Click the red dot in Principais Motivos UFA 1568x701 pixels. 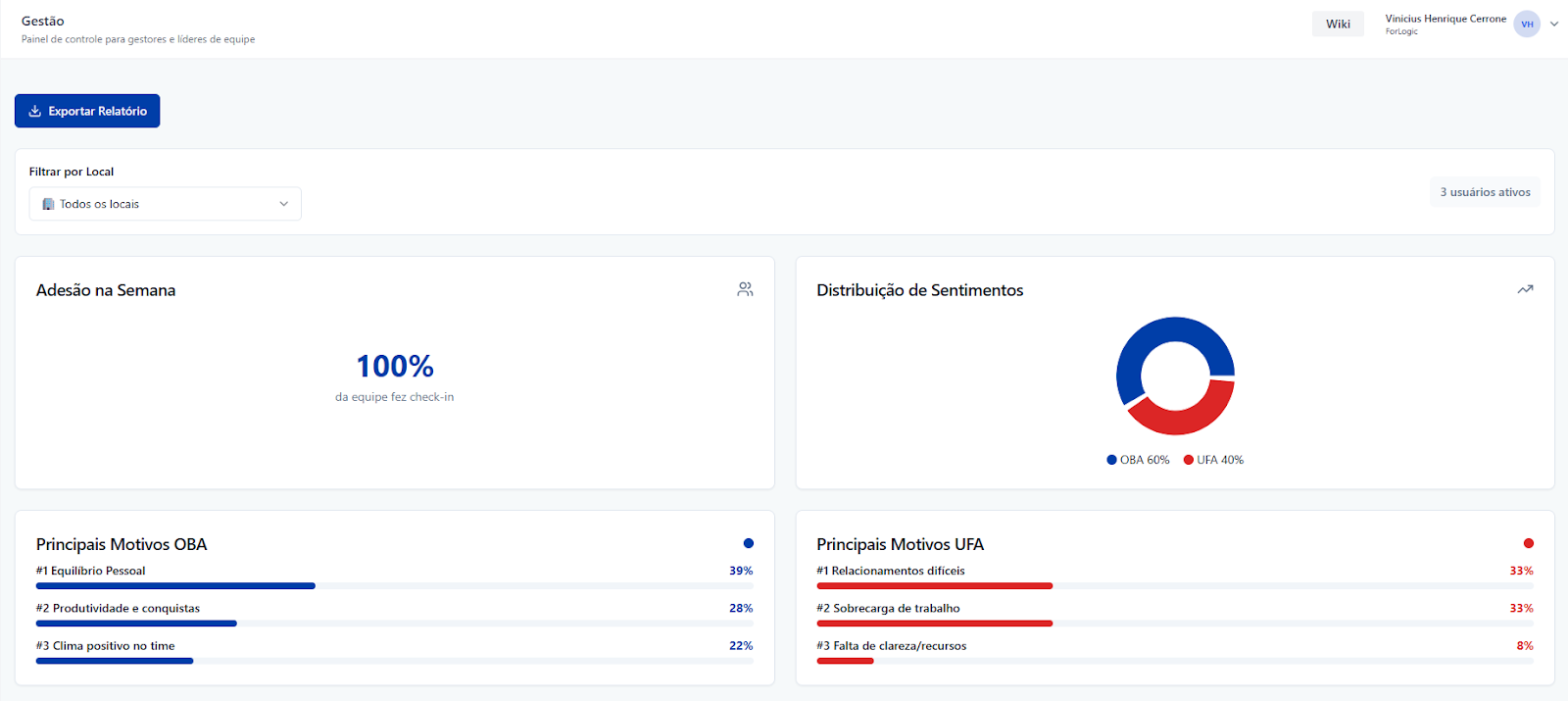pos(1528,543)
